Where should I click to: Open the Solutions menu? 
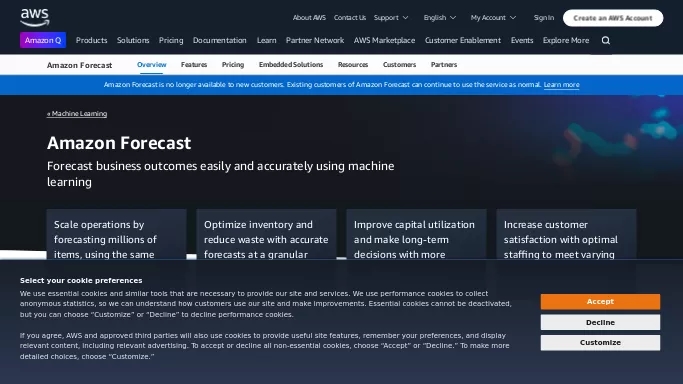133,40
